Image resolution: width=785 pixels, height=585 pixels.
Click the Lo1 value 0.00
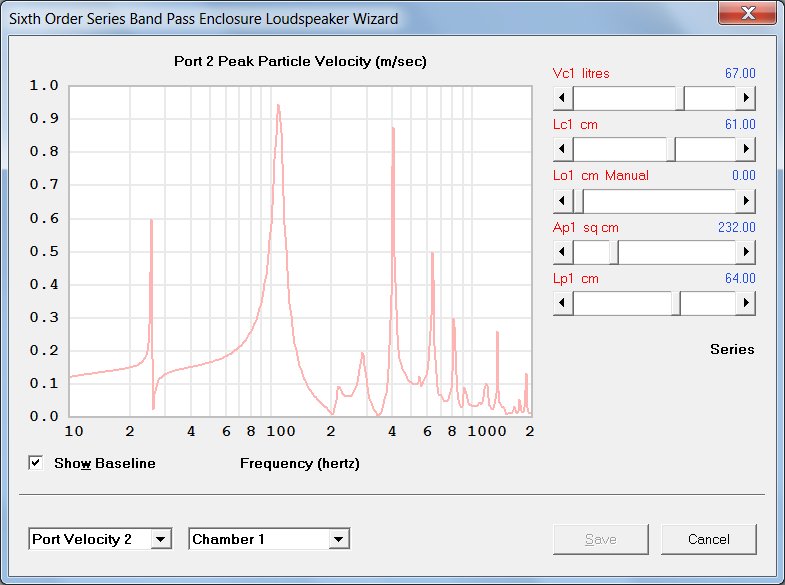pyautogui.click(x=743, y=176)
